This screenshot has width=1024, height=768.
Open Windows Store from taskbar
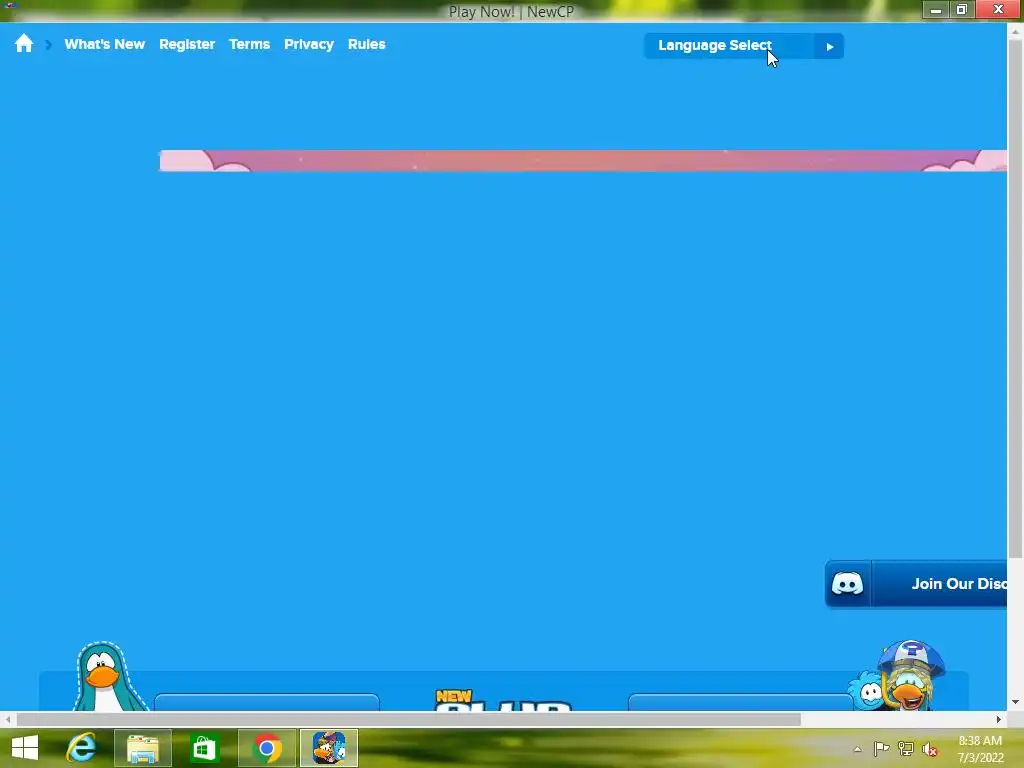pos(204,748)
